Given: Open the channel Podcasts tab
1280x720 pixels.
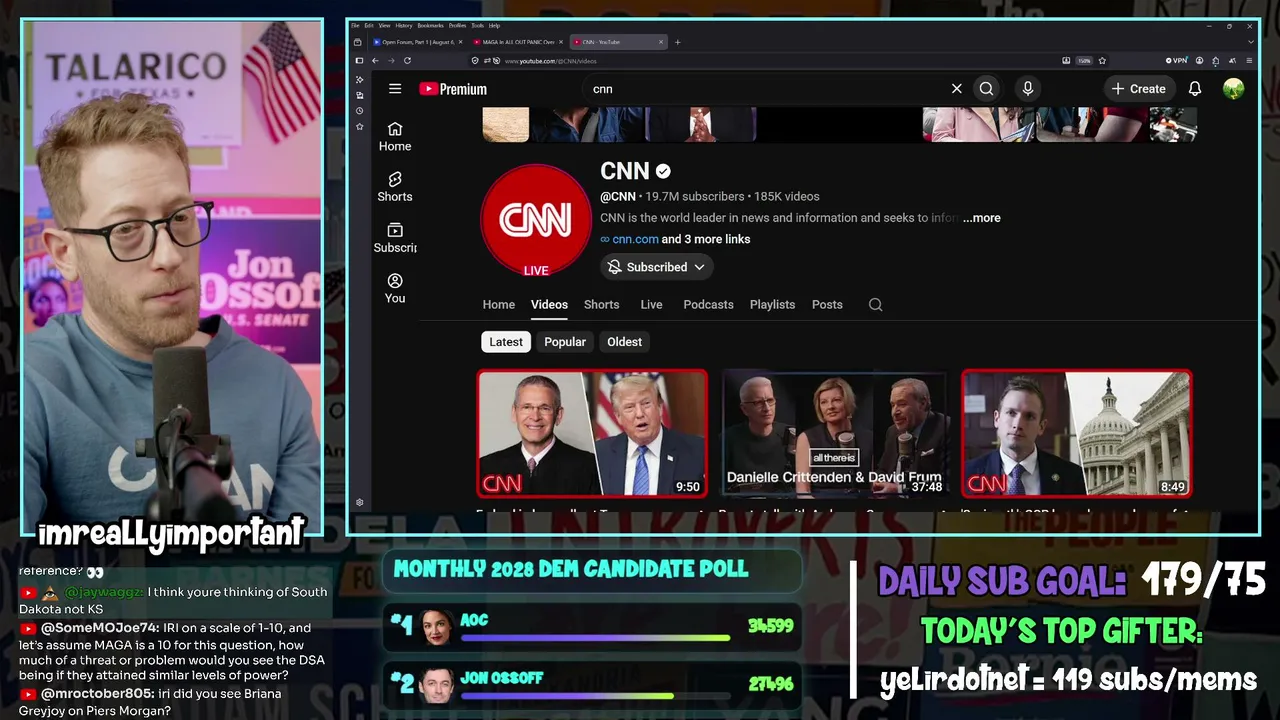Looking at the screenshot, I should tap(708, 305).
